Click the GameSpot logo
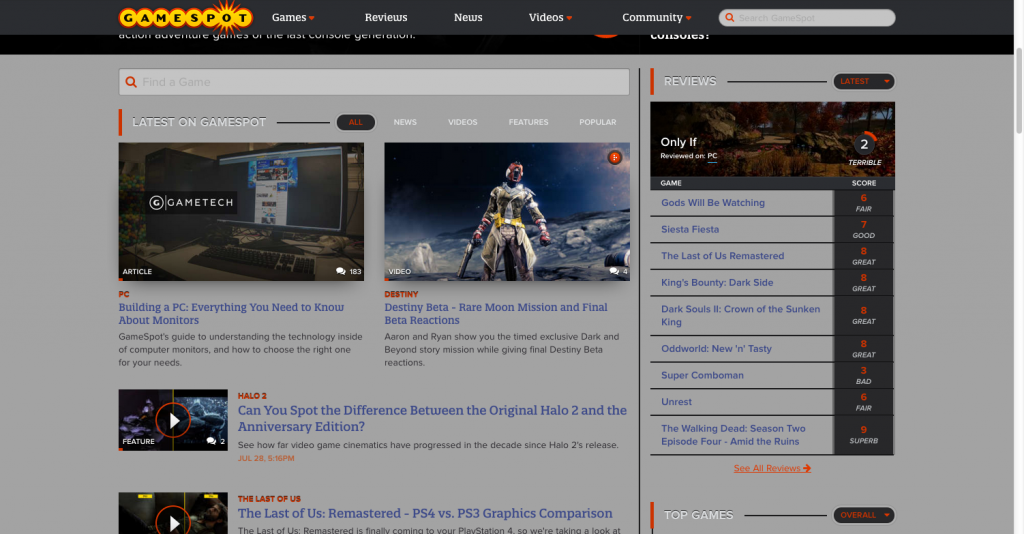The image size is (1024, 534). click(x=185, y=18)
